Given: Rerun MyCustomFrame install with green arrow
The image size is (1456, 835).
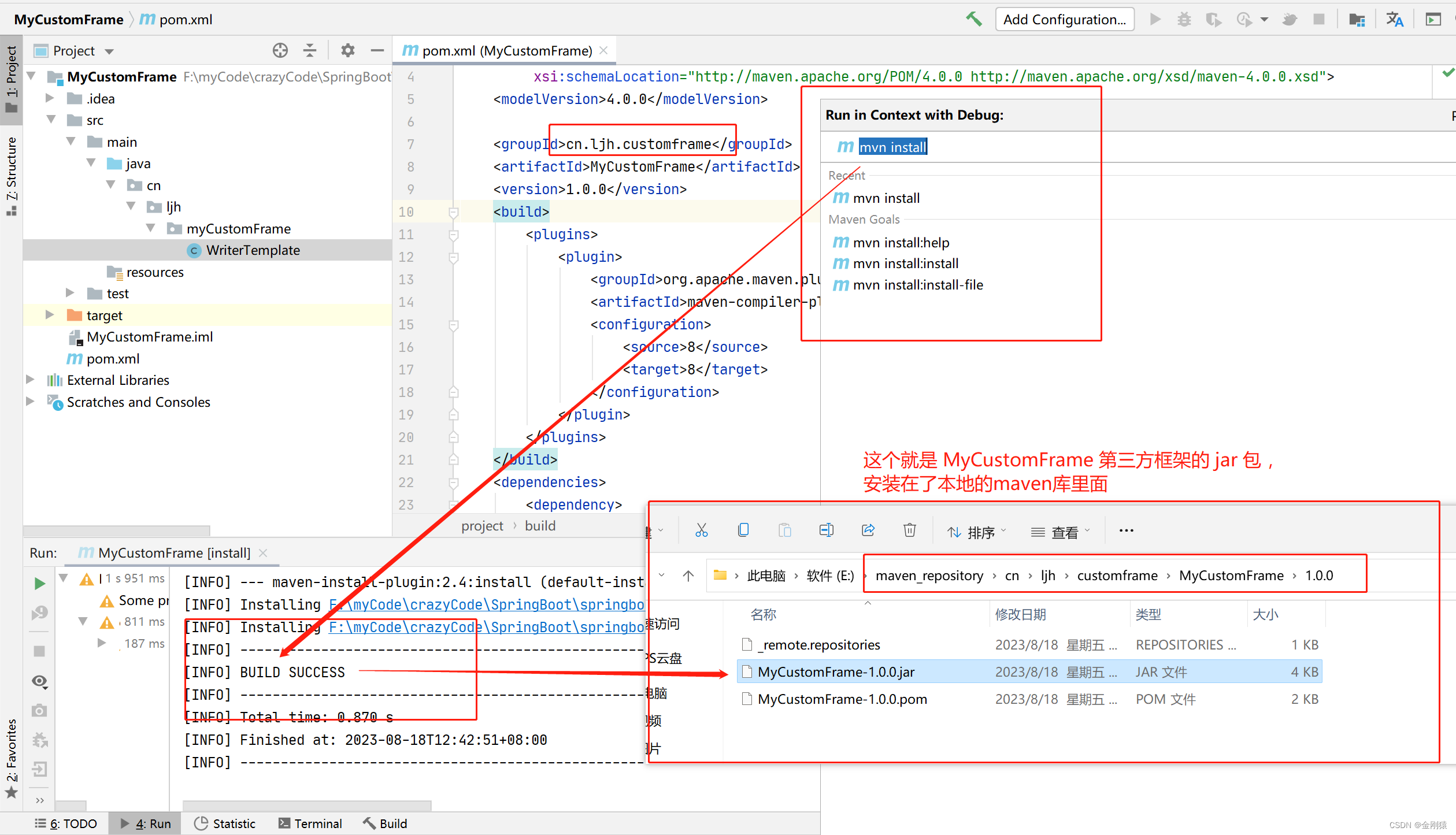Looking at the screenshot, I should point(39,584).
